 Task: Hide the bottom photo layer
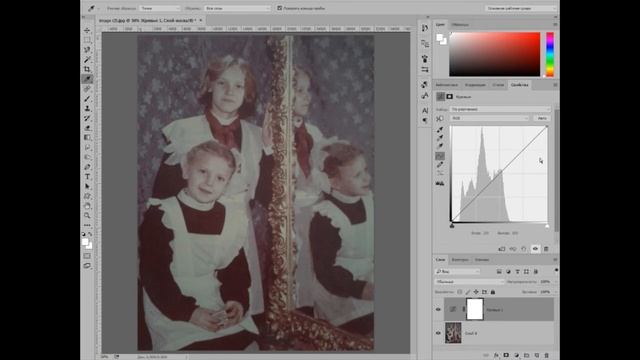[438, 333]
